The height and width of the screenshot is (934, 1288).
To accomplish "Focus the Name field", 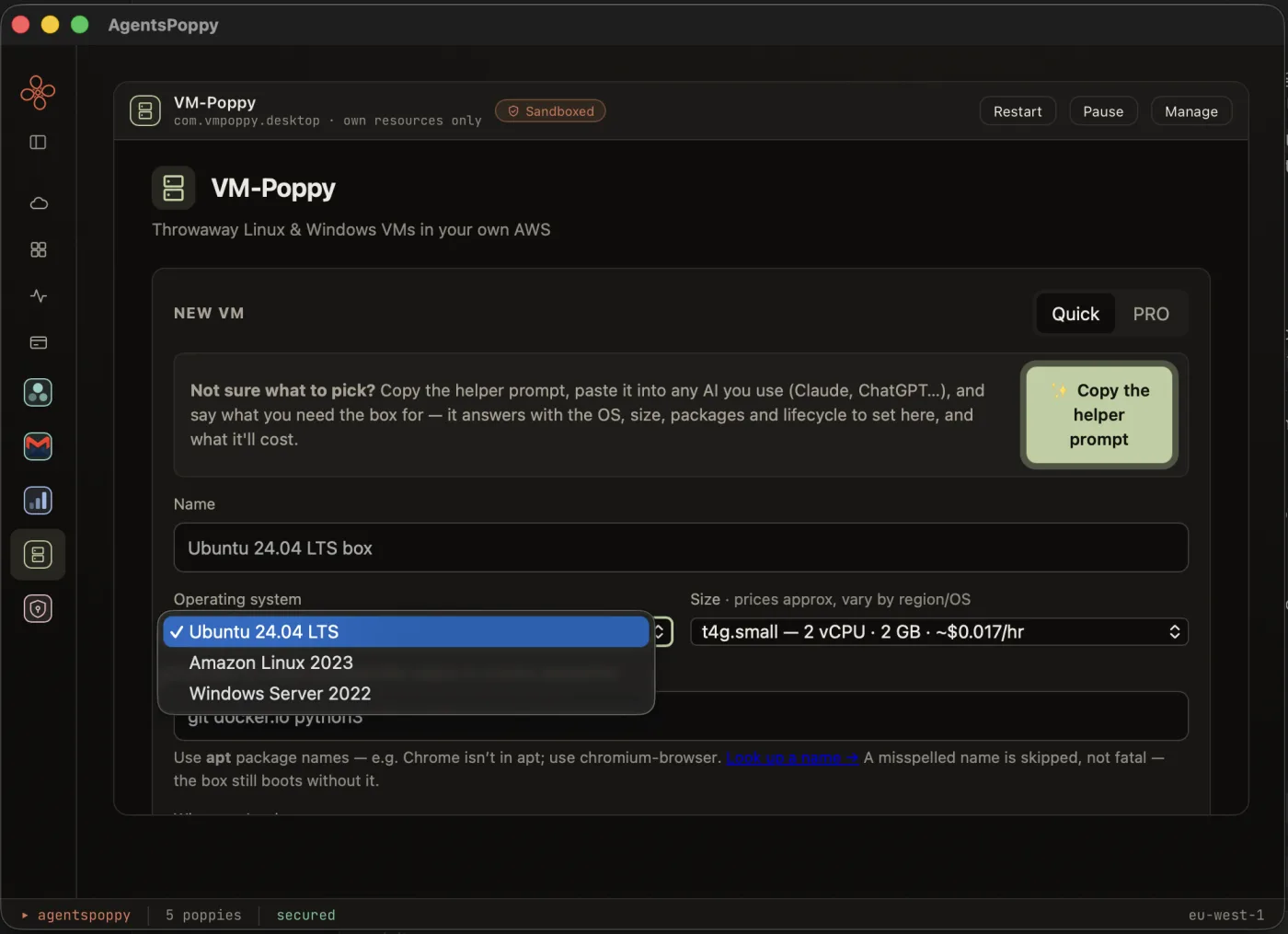I will 681,548.
